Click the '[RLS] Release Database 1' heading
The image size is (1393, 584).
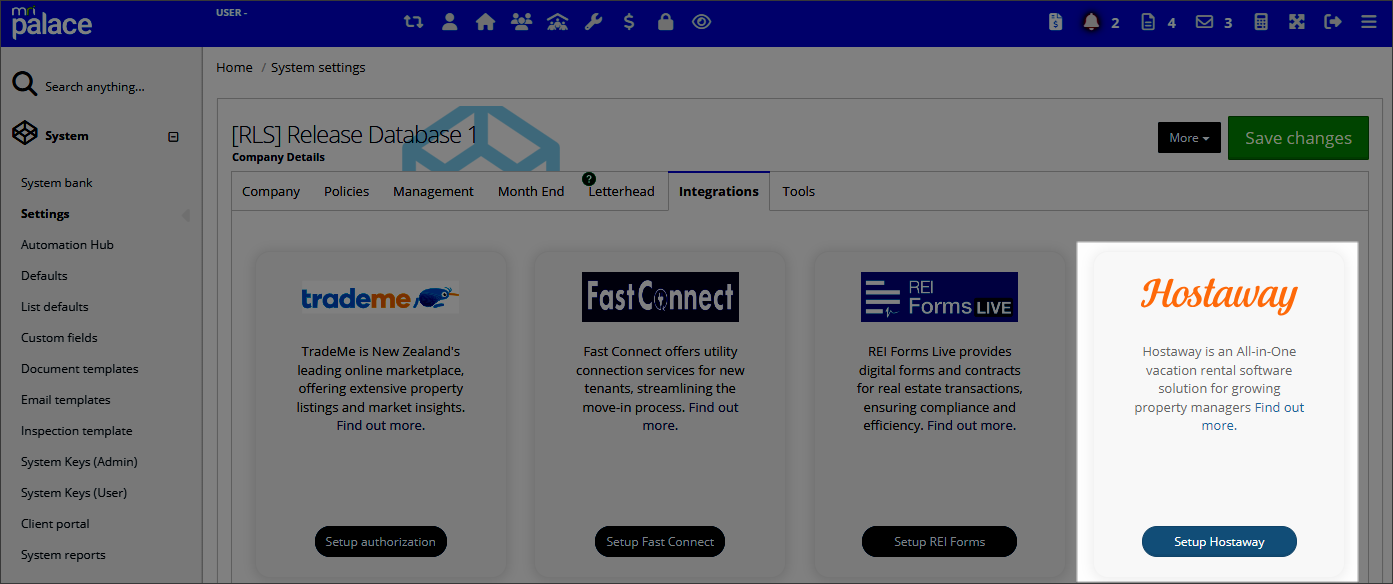coord(355,135)
